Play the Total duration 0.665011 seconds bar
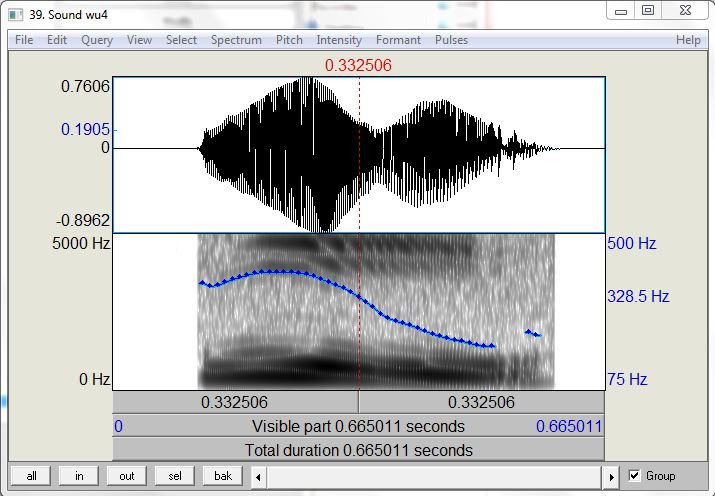715x496 pixels. (358, 450)
